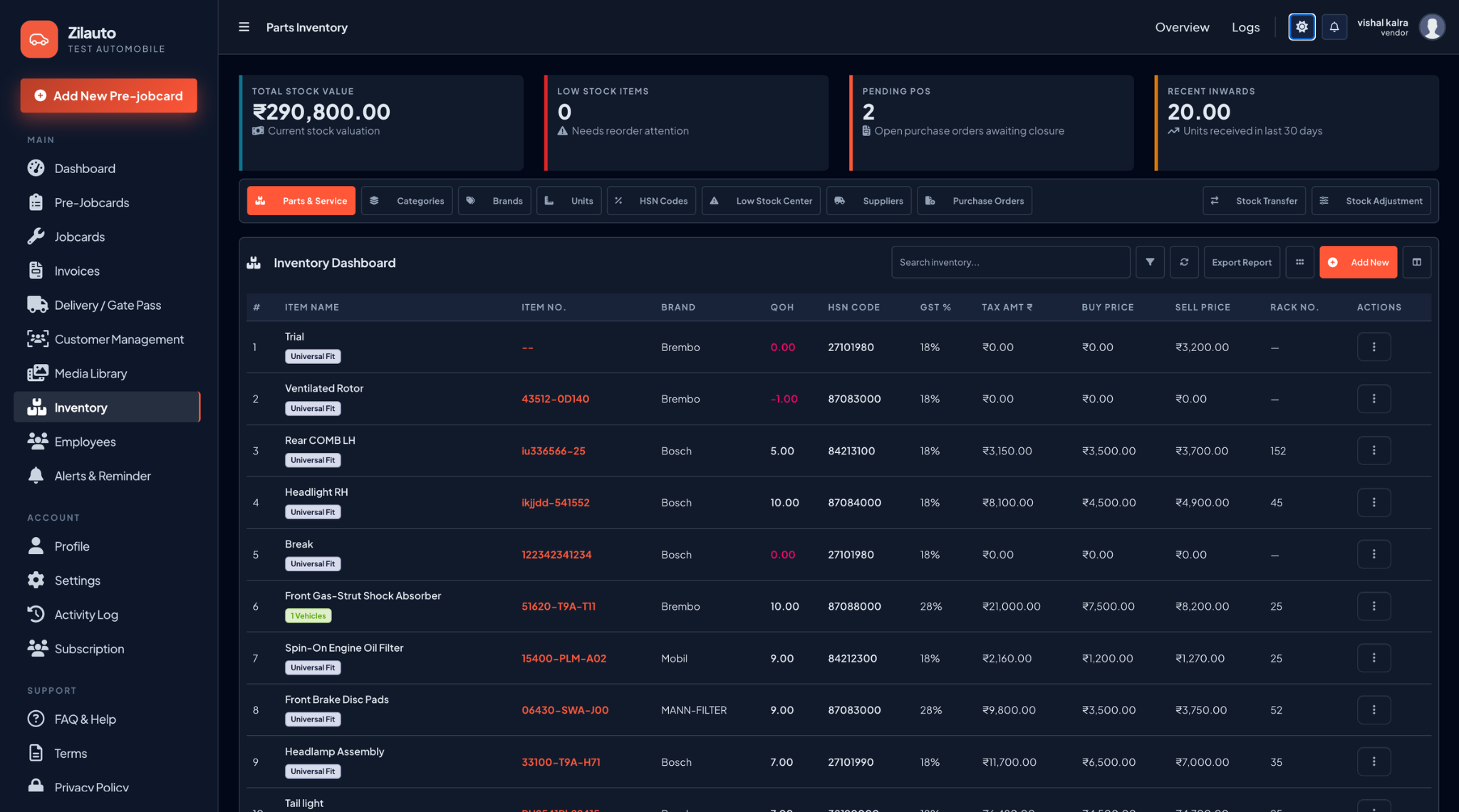The width and height of the screenshot is (1459, 812).
Task: Click item number 15400-PLM-A02
Action: [x=564, y=658]
